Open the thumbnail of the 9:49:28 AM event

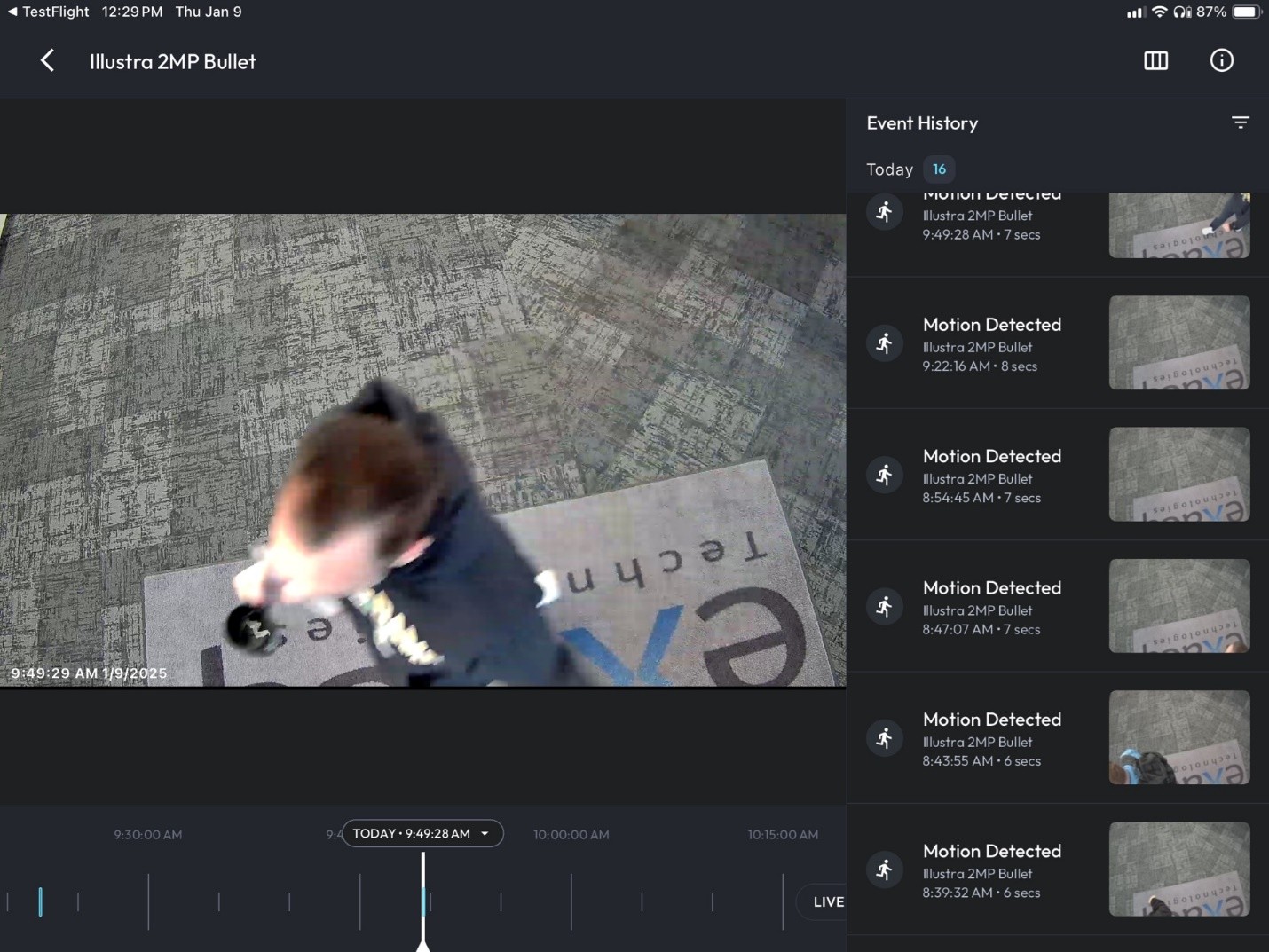coord(1179,225)
